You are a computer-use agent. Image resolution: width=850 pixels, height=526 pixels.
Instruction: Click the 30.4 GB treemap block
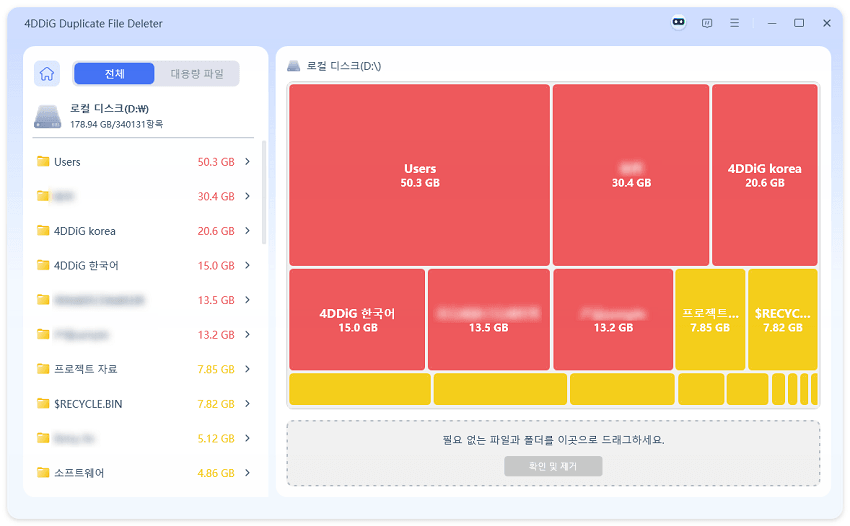click(631, 175)
